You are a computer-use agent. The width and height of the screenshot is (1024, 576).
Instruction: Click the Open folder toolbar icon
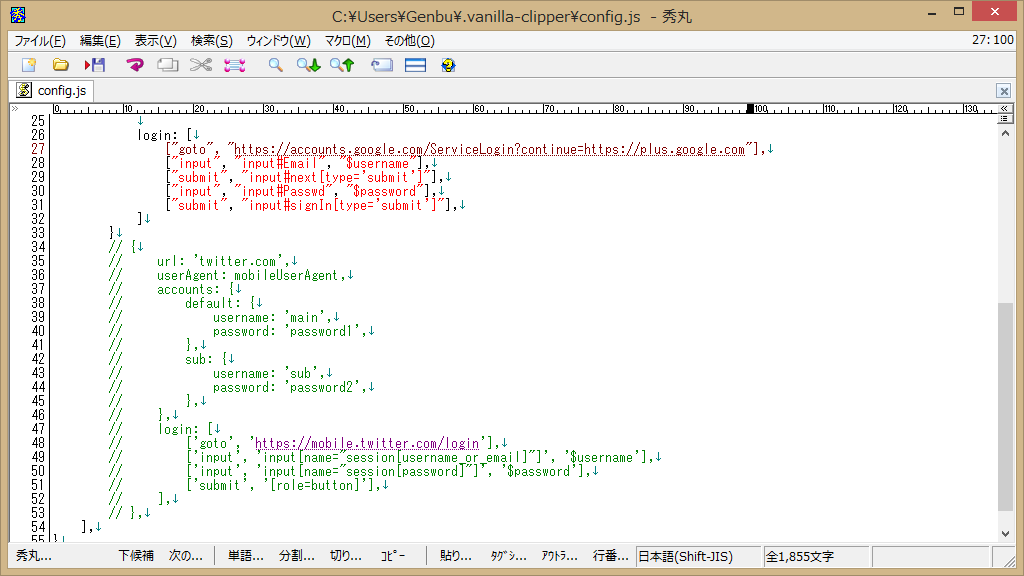coord(61,65)
